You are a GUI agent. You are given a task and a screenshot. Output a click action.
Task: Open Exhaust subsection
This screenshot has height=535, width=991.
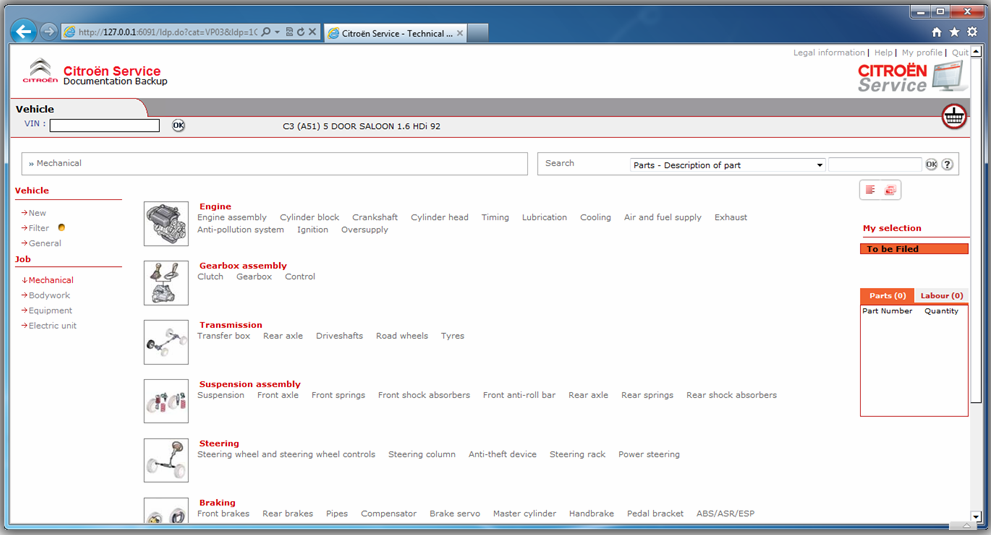[x=731, y=217]
